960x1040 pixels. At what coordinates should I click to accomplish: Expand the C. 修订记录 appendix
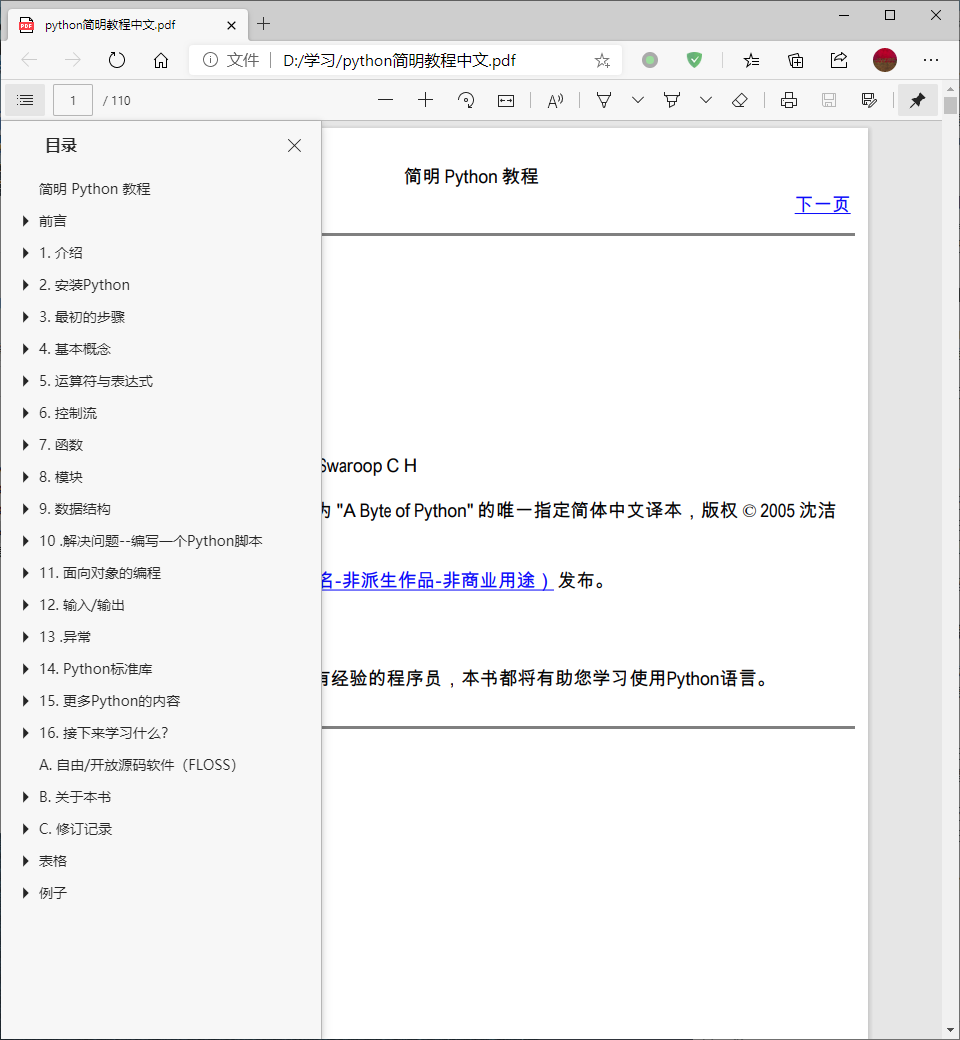click(x=25, y=829)
